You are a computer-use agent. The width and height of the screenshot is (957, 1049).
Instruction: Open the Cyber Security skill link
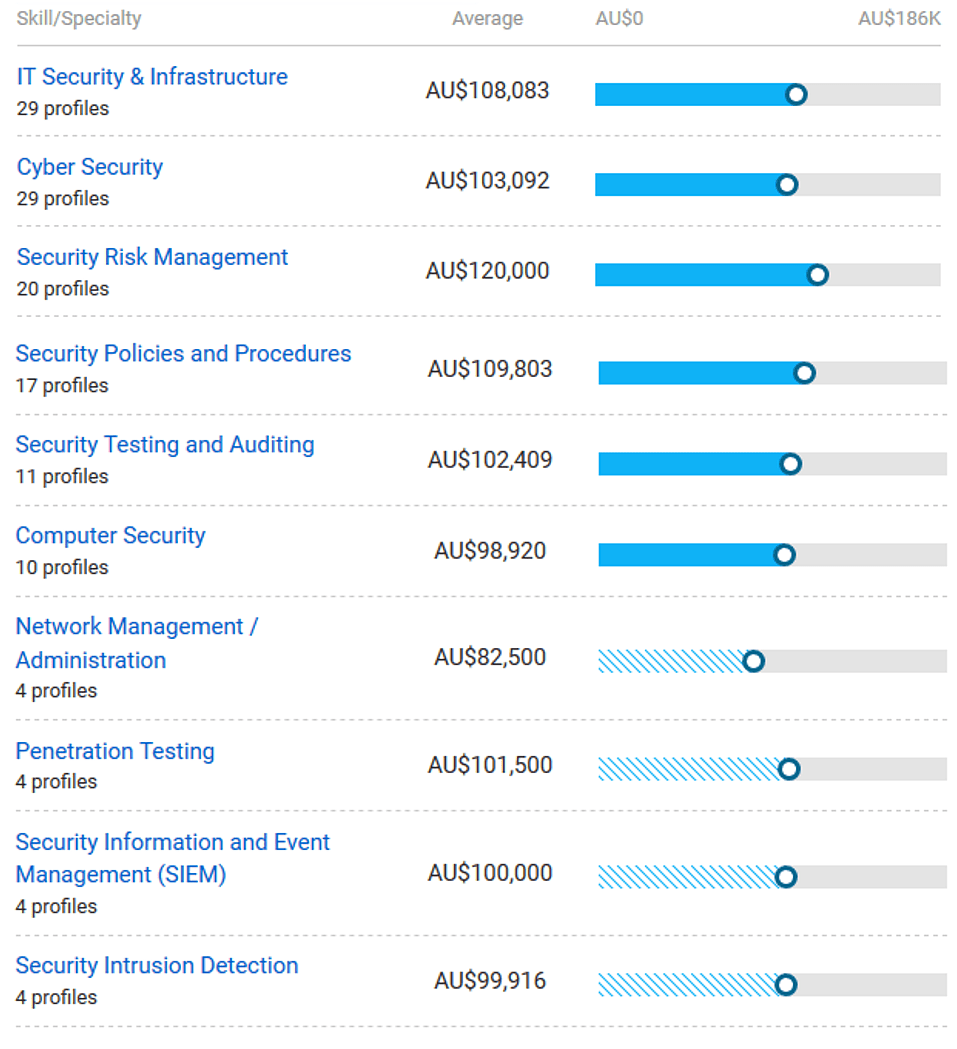90,167
